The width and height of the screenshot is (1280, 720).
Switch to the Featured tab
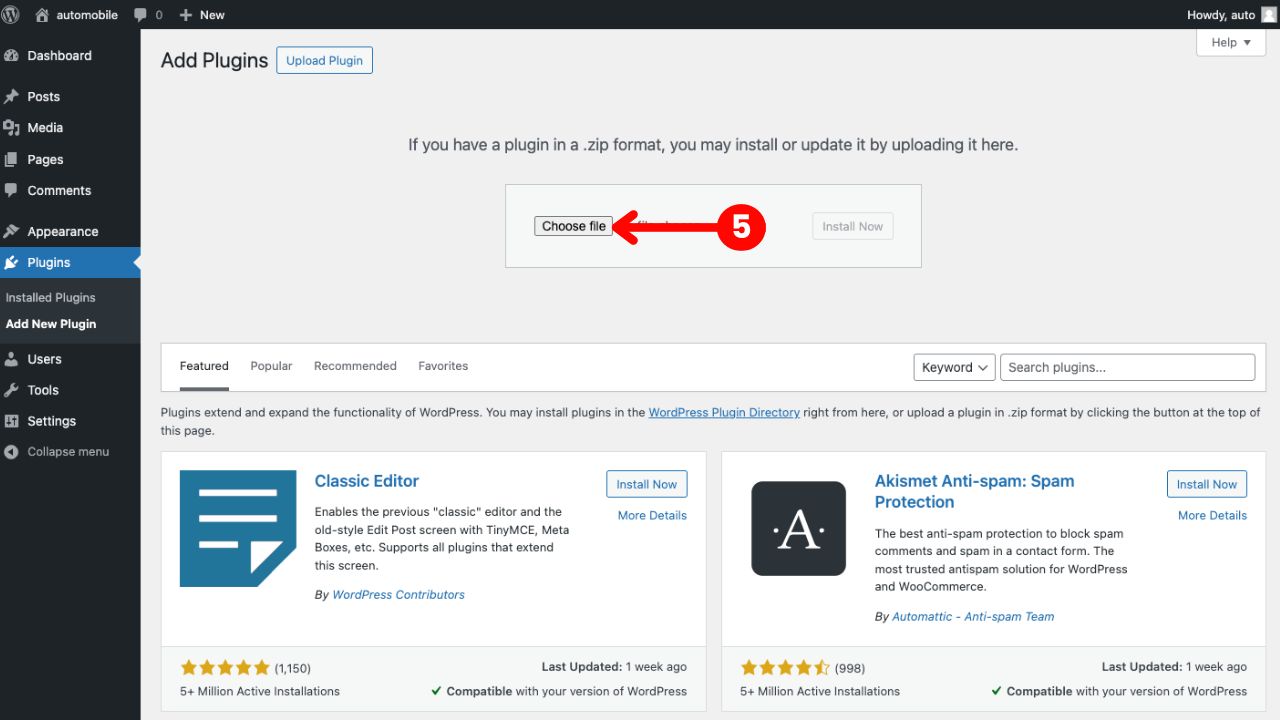204,366
